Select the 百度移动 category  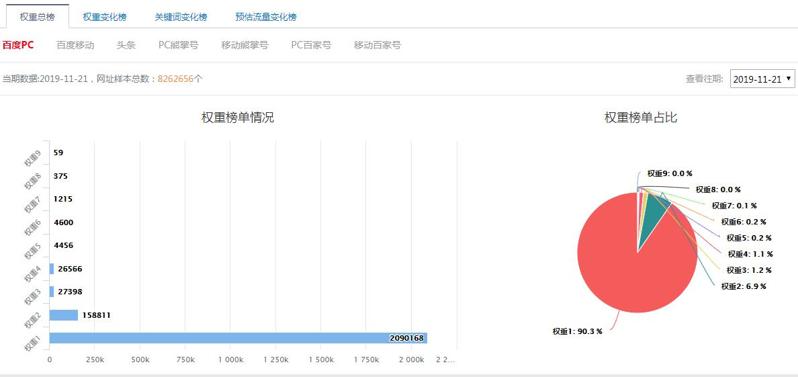(75, 45)
